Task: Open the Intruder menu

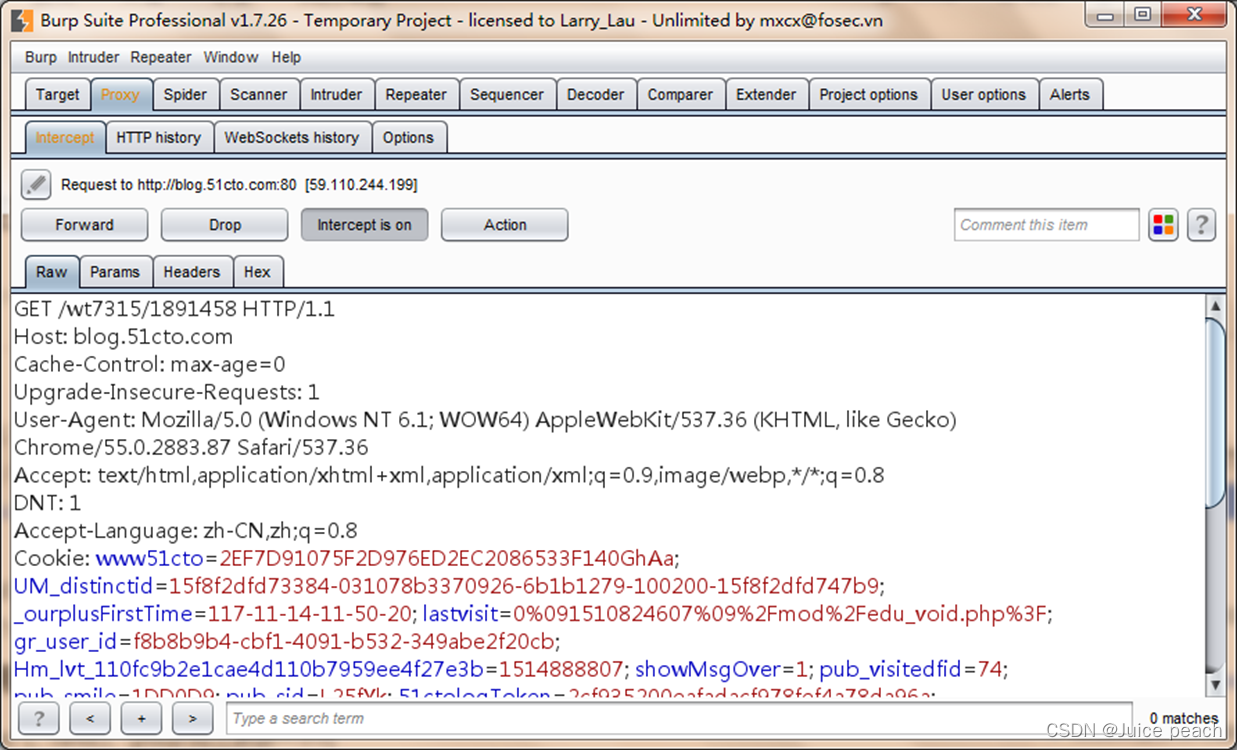Action: coord(93,57)
